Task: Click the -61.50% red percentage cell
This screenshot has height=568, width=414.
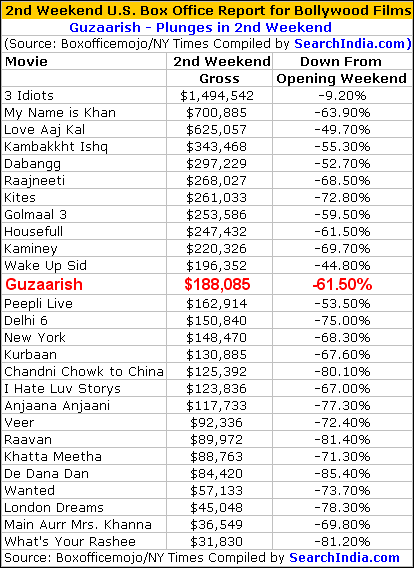Action: [x=342, y=284]
